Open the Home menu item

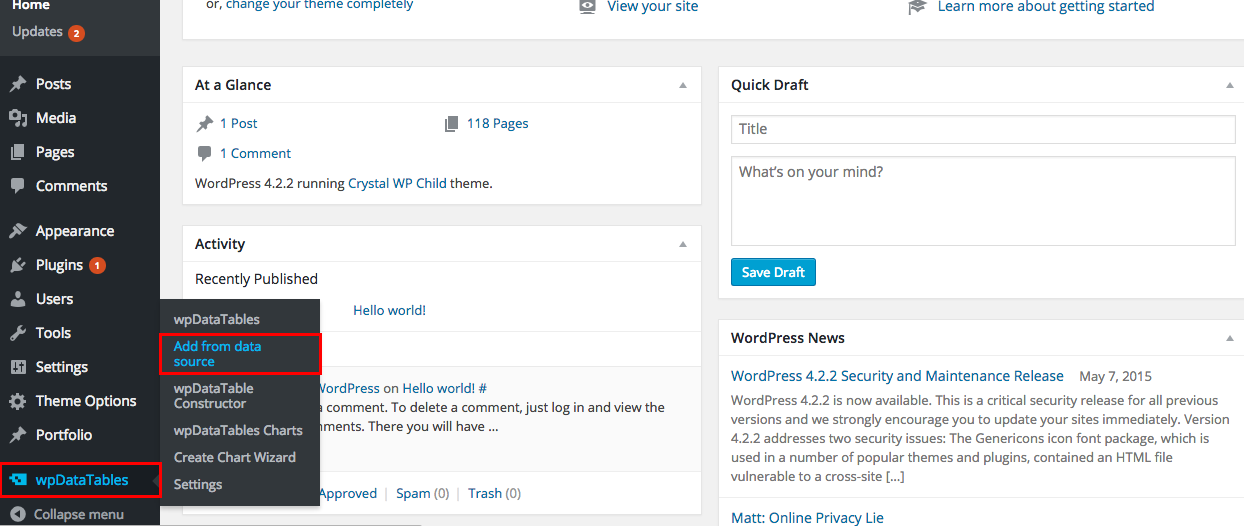click(x=31, y=6)
